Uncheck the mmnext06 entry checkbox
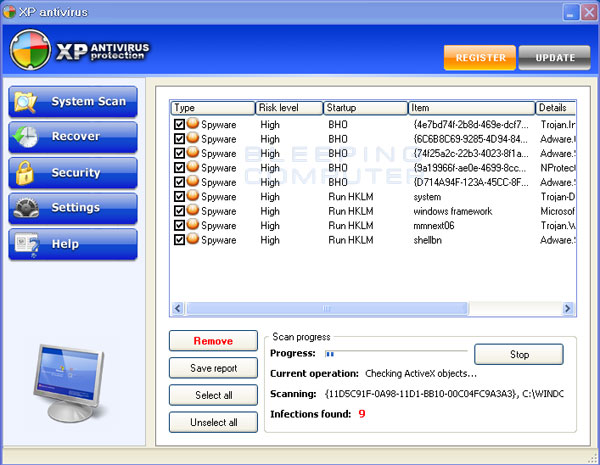 click(179, 225)
